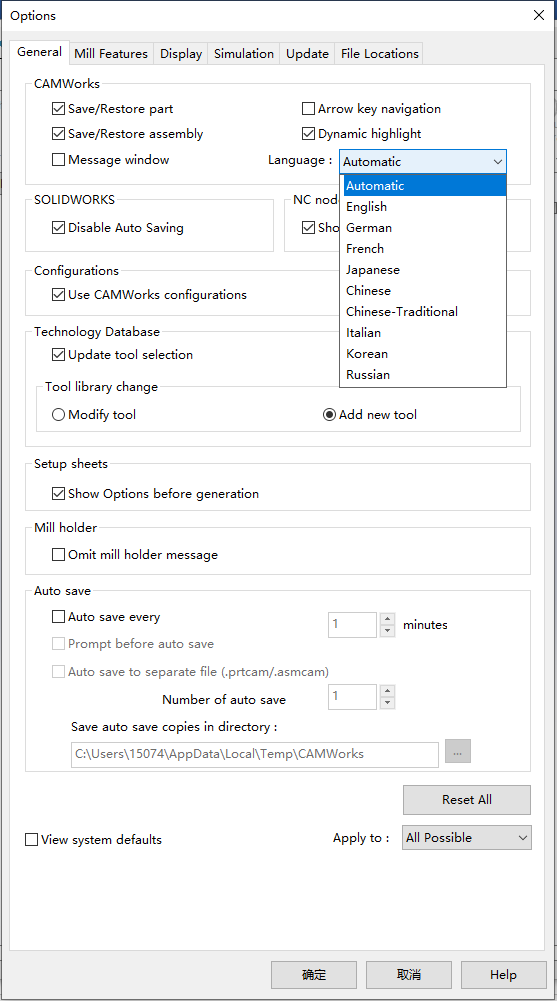
Task: Cancel with the 取消 button
Action: pos(409,975)
